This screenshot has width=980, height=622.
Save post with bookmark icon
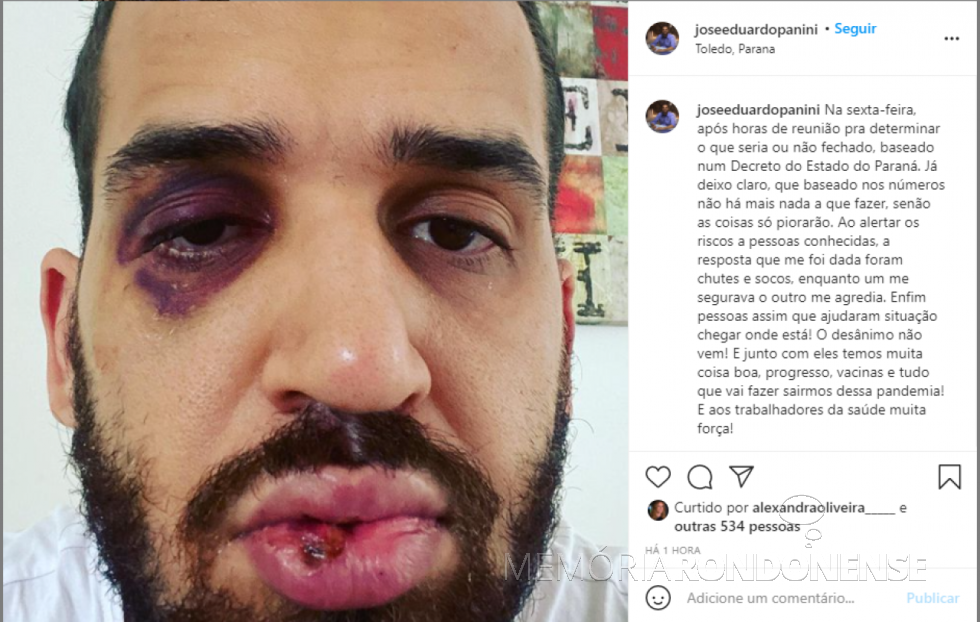click(x=949, y=476)
